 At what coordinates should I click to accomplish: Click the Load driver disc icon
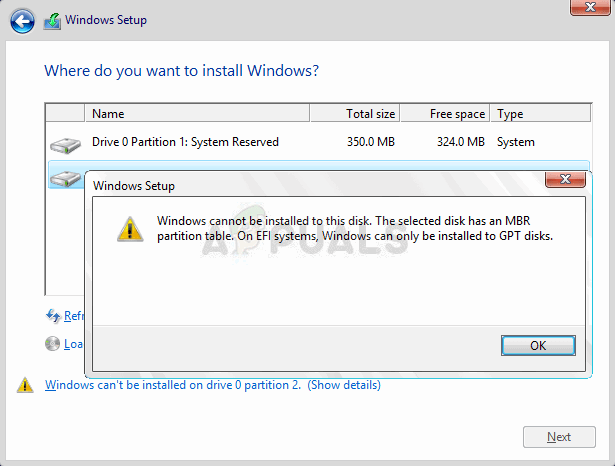[x=53, y=344]
